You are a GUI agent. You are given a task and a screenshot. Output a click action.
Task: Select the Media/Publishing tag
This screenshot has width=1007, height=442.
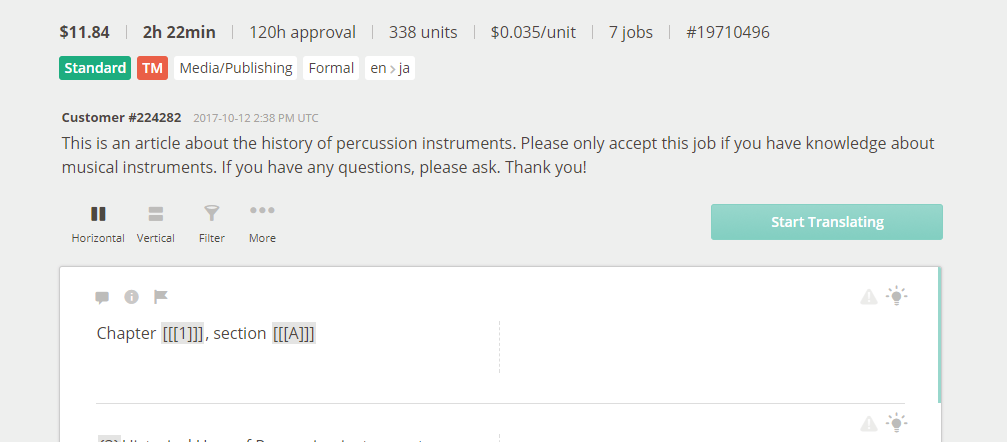point(236,68)
